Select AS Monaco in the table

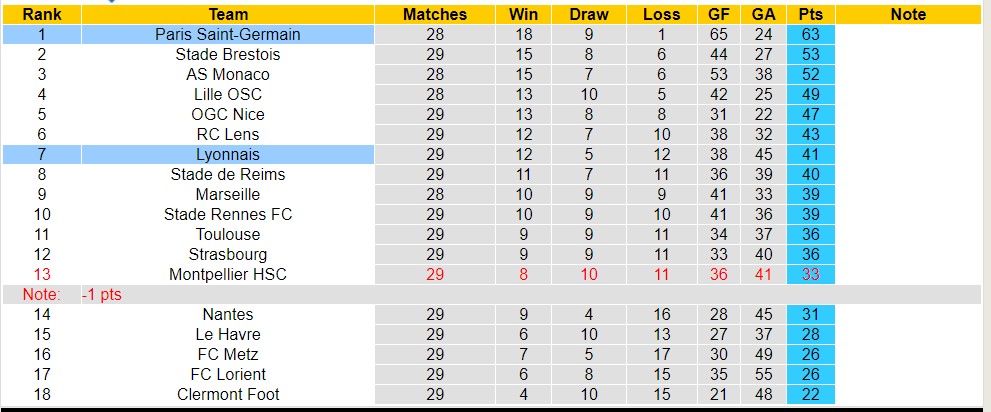point(228,74)
